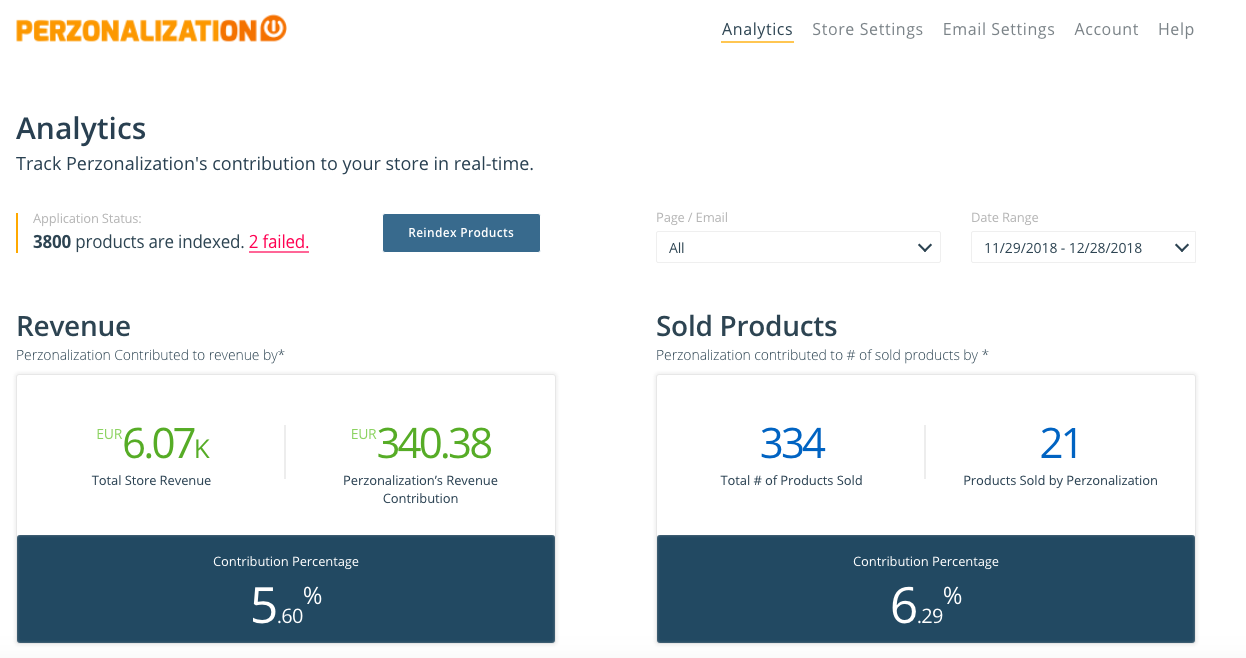Image resolution: width=1246 pixels, height=658 pixels.
Task: Click the 'Total Store Revenue' label
Action: point(152,481)
